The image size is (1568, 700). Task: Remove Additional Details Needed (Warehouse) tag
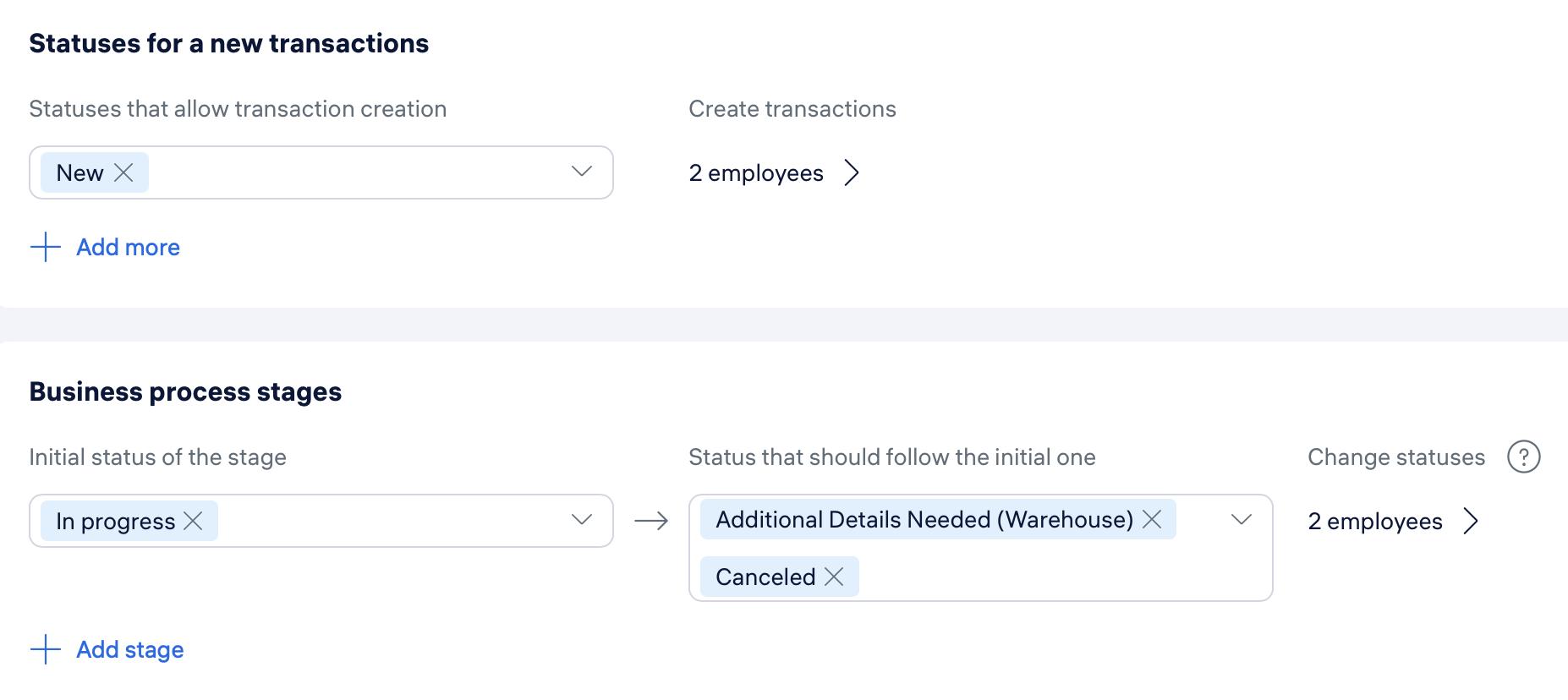(x=1152, y=519)
